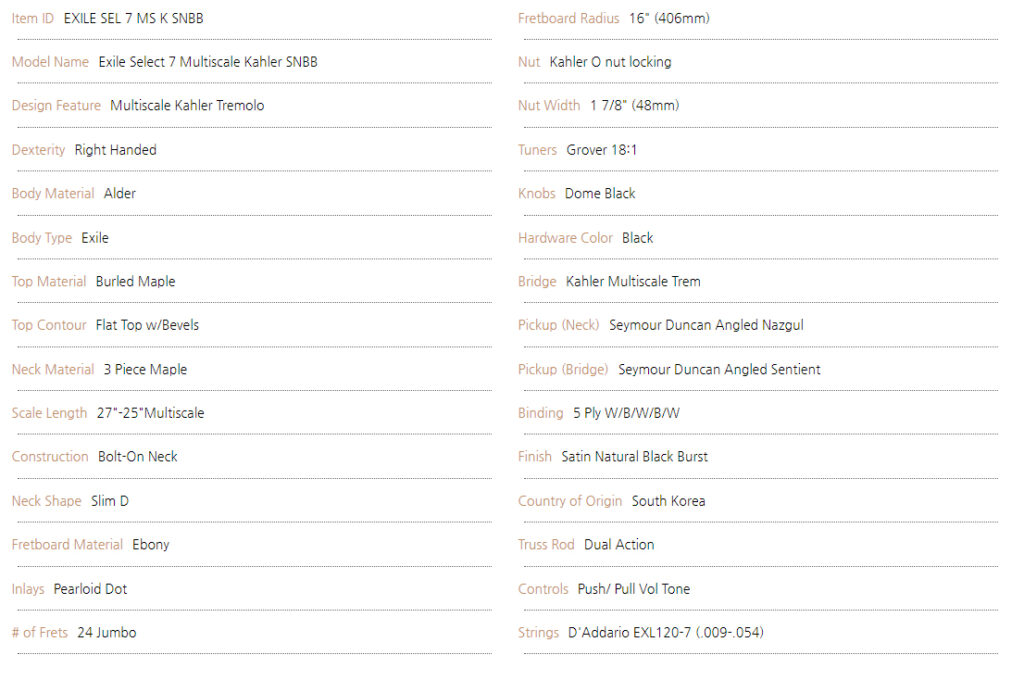The image size is (1024, 680).
Task: Click Grover 18:1 tuners value
Action: (x=601, y=150)
